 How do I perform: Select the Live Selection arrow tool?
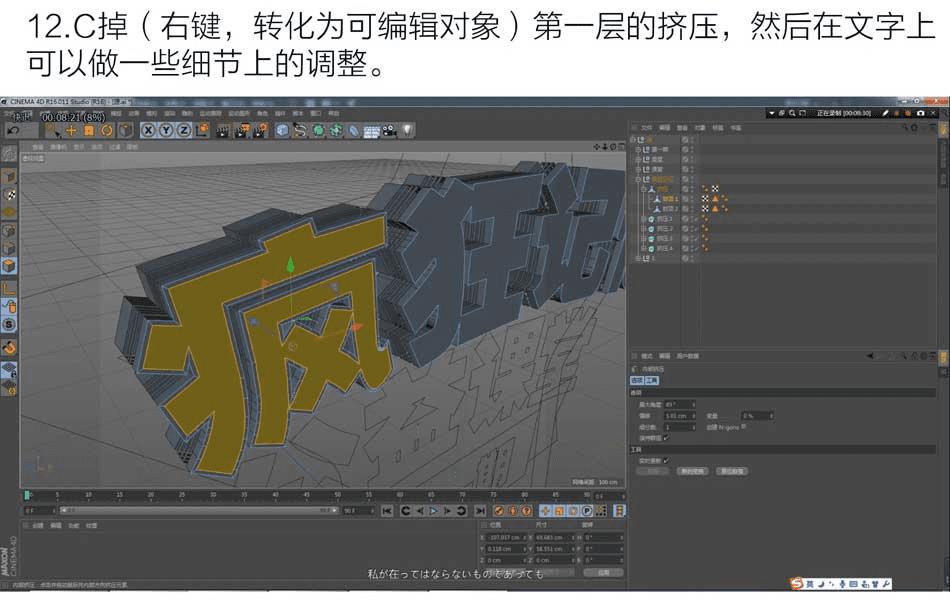coord(53,130)
